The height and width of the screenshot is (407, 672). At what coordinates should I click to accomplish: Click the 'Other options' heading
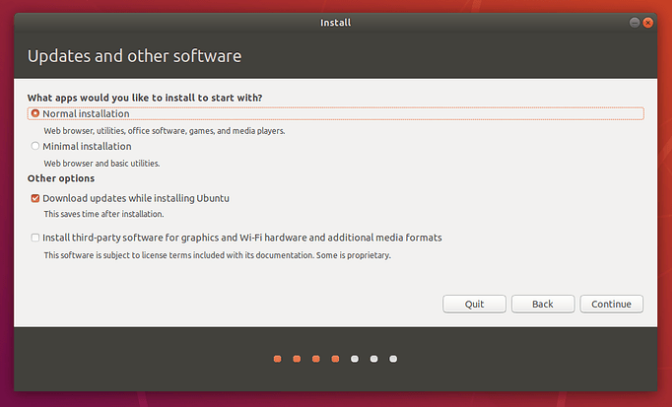pyautogui.click(x=61, y=178)
